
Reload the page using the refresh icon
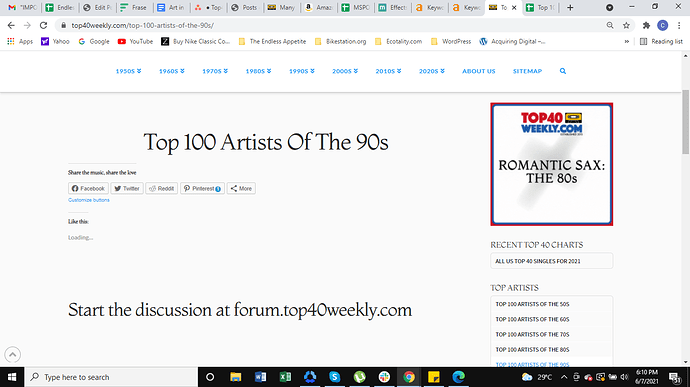pyautogui.click(x=43, y=26)
